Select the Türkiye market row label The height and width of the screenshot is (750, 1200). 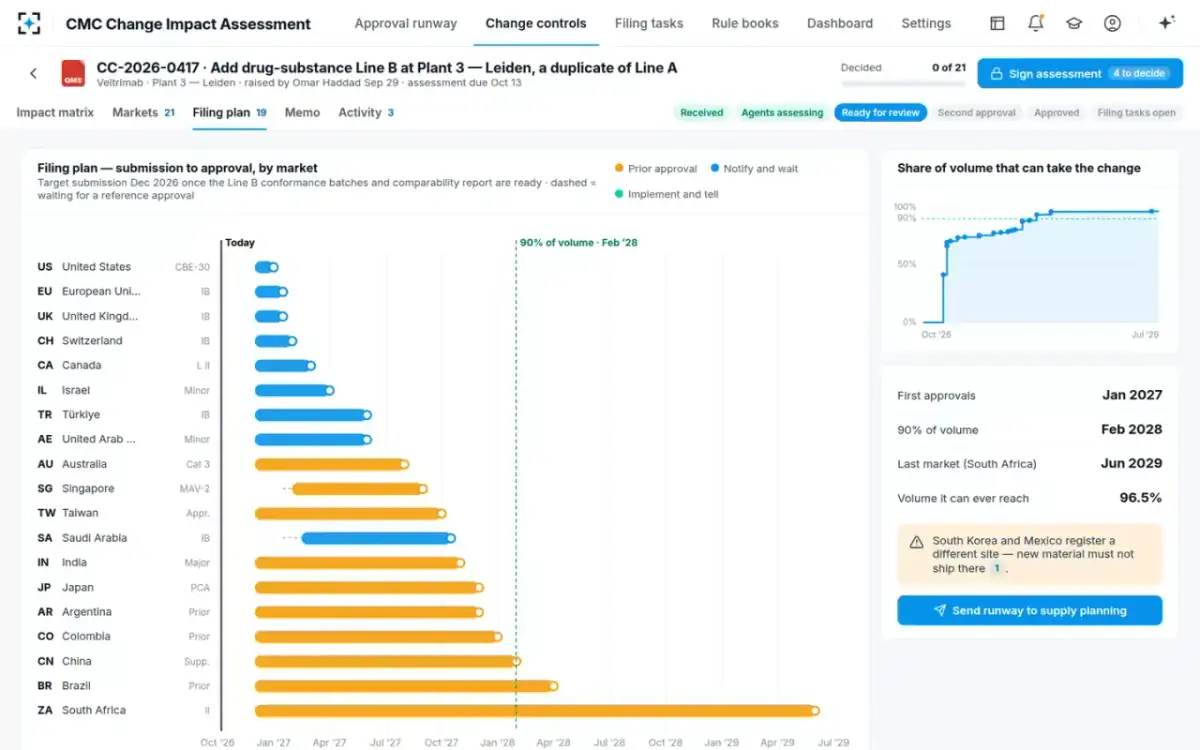click(x=81, y=415)
